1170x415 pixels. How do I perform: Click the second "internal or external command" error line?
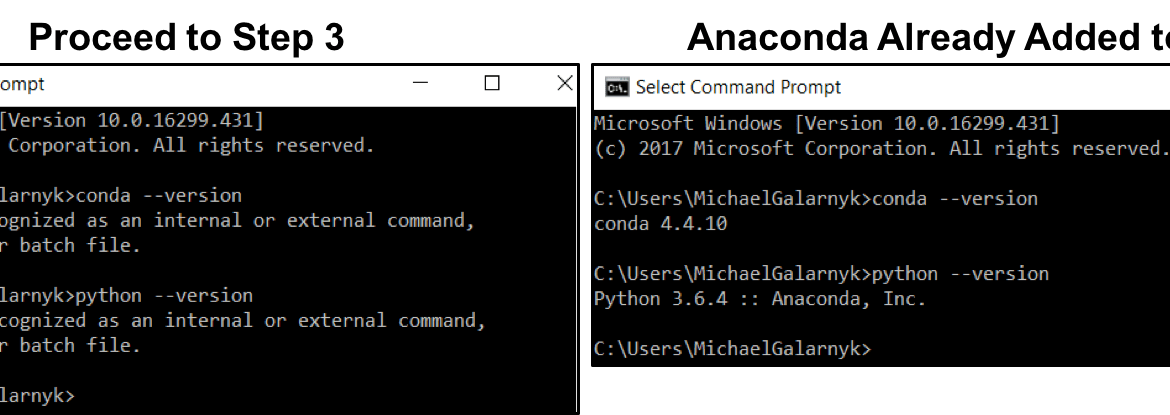pyautogui.click(x=243, y=320)
